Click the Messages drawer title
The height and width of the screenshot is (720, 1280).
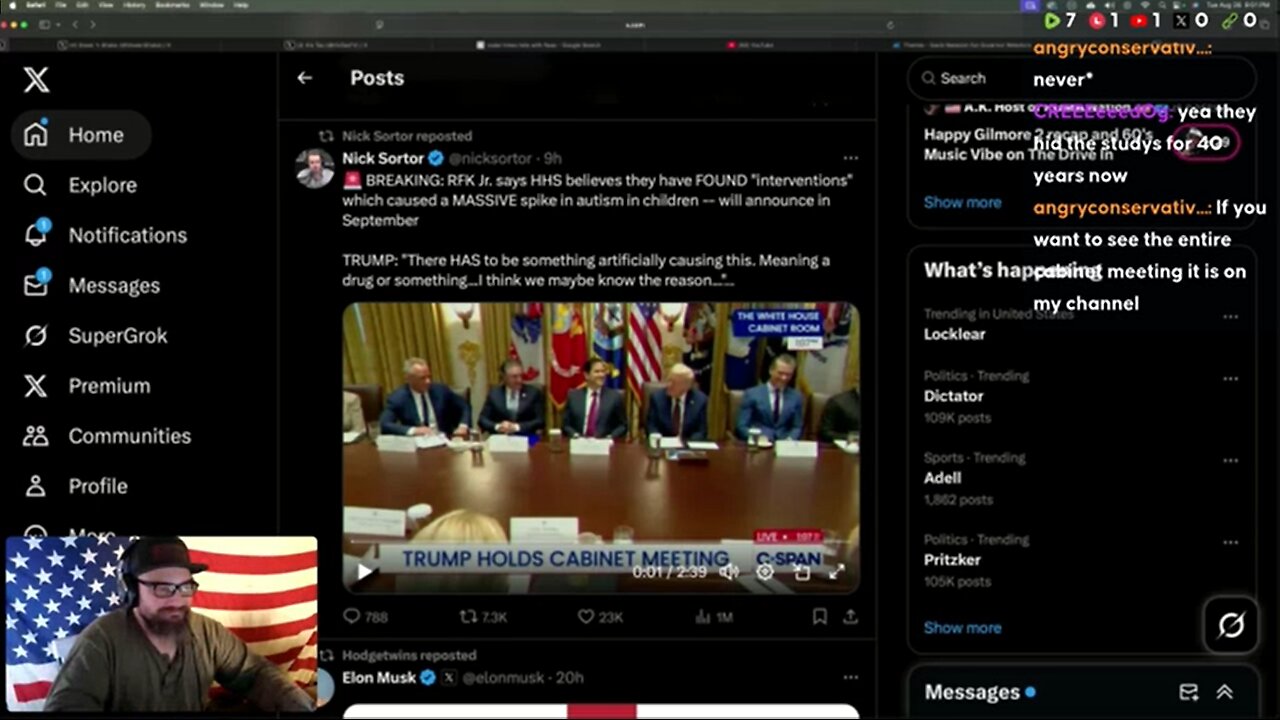tap(972, 692)
